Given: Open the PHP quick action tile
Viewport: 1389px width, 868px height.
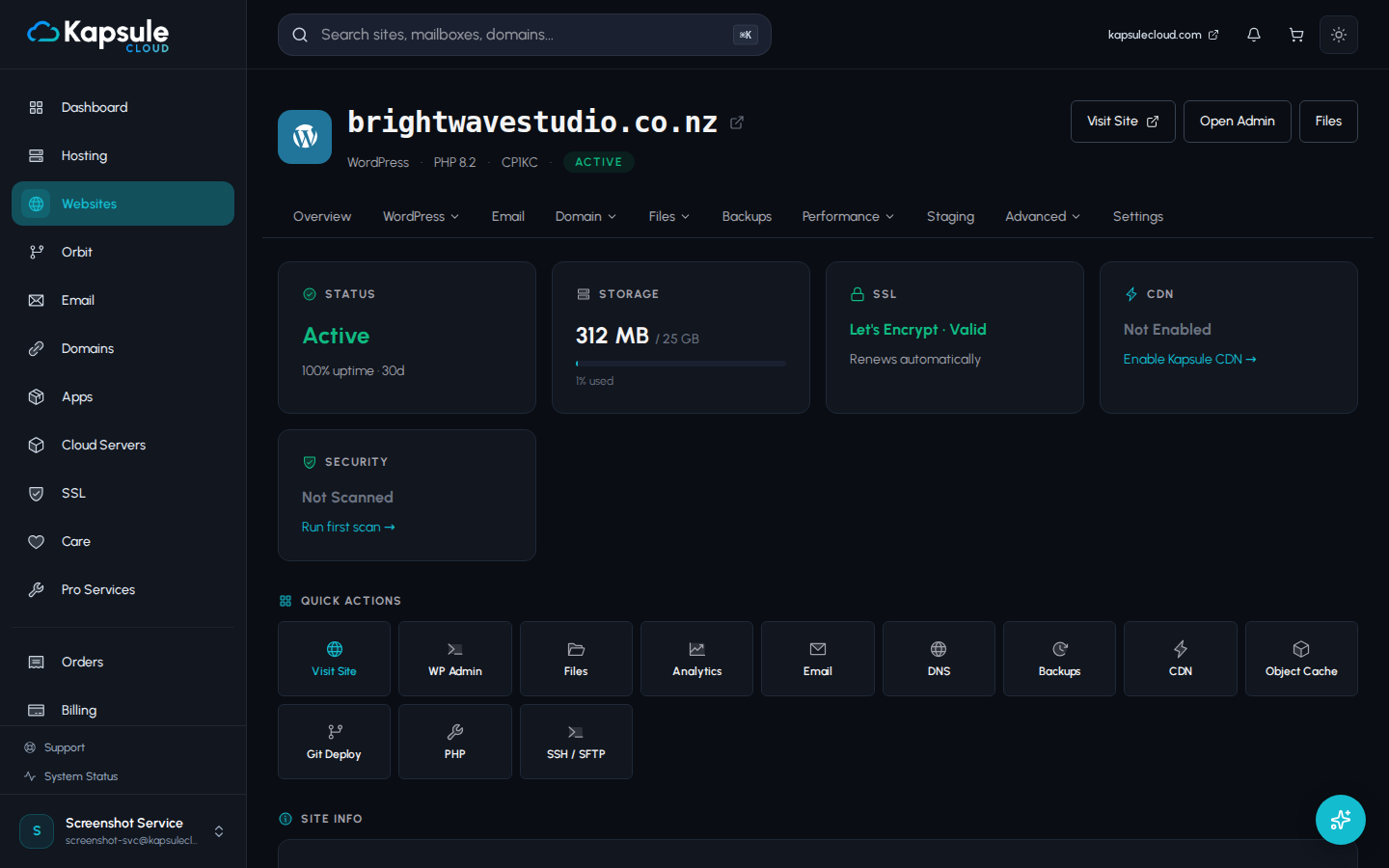Looking at the screenshot, I should click(455, 742).
